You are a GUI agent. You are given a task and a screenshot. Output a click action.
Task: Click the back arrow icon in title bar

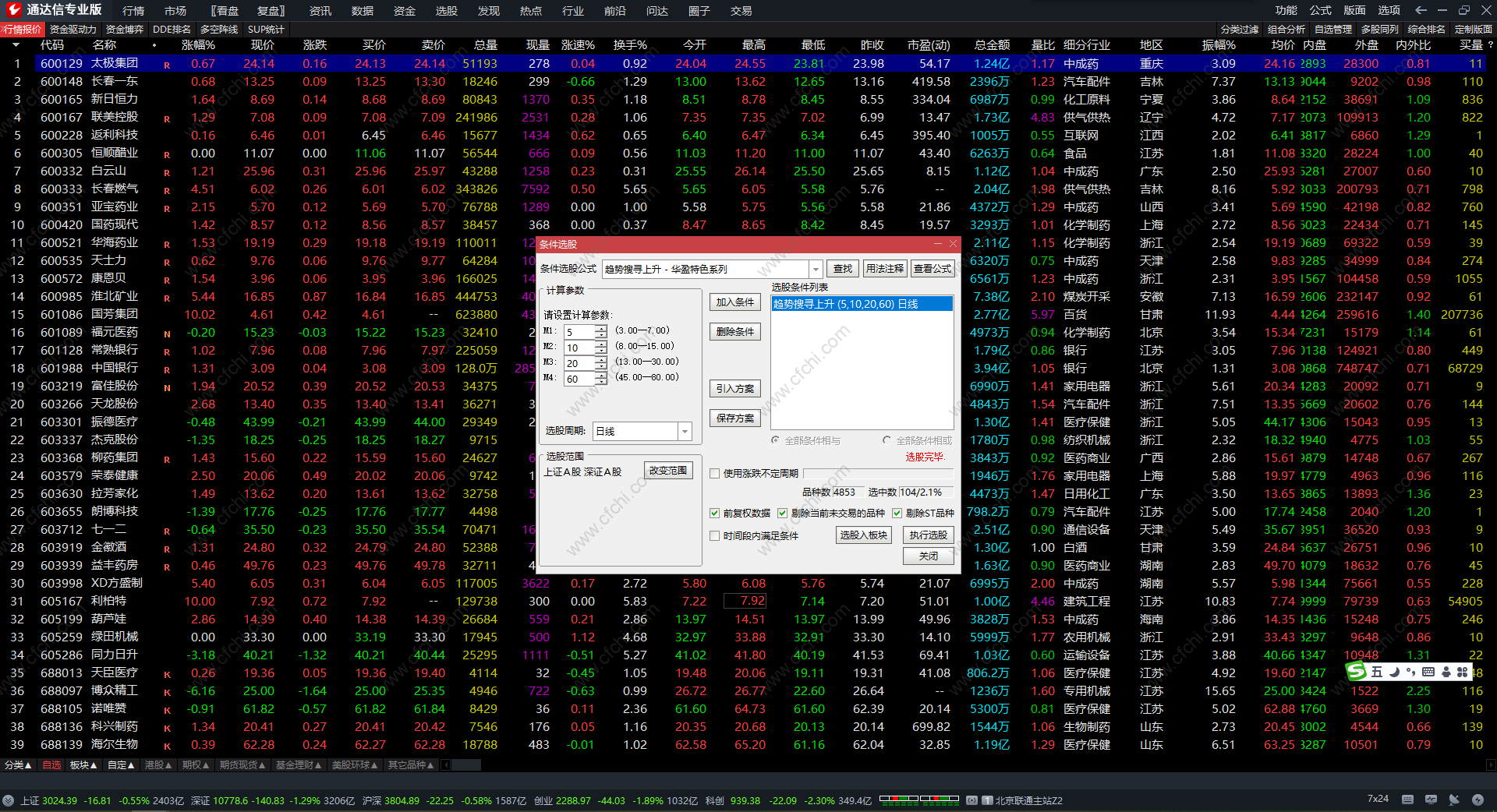coord(1421,10)
